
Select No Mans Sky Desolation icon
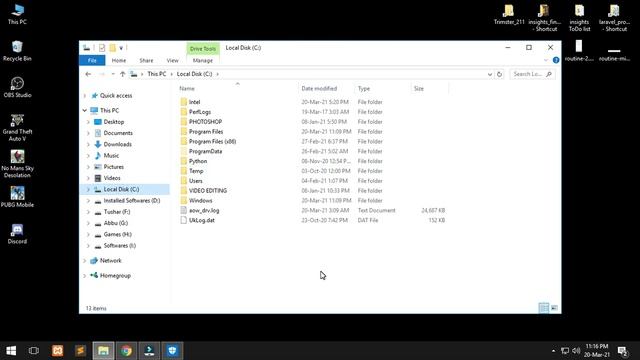click(x=17, y=164)
